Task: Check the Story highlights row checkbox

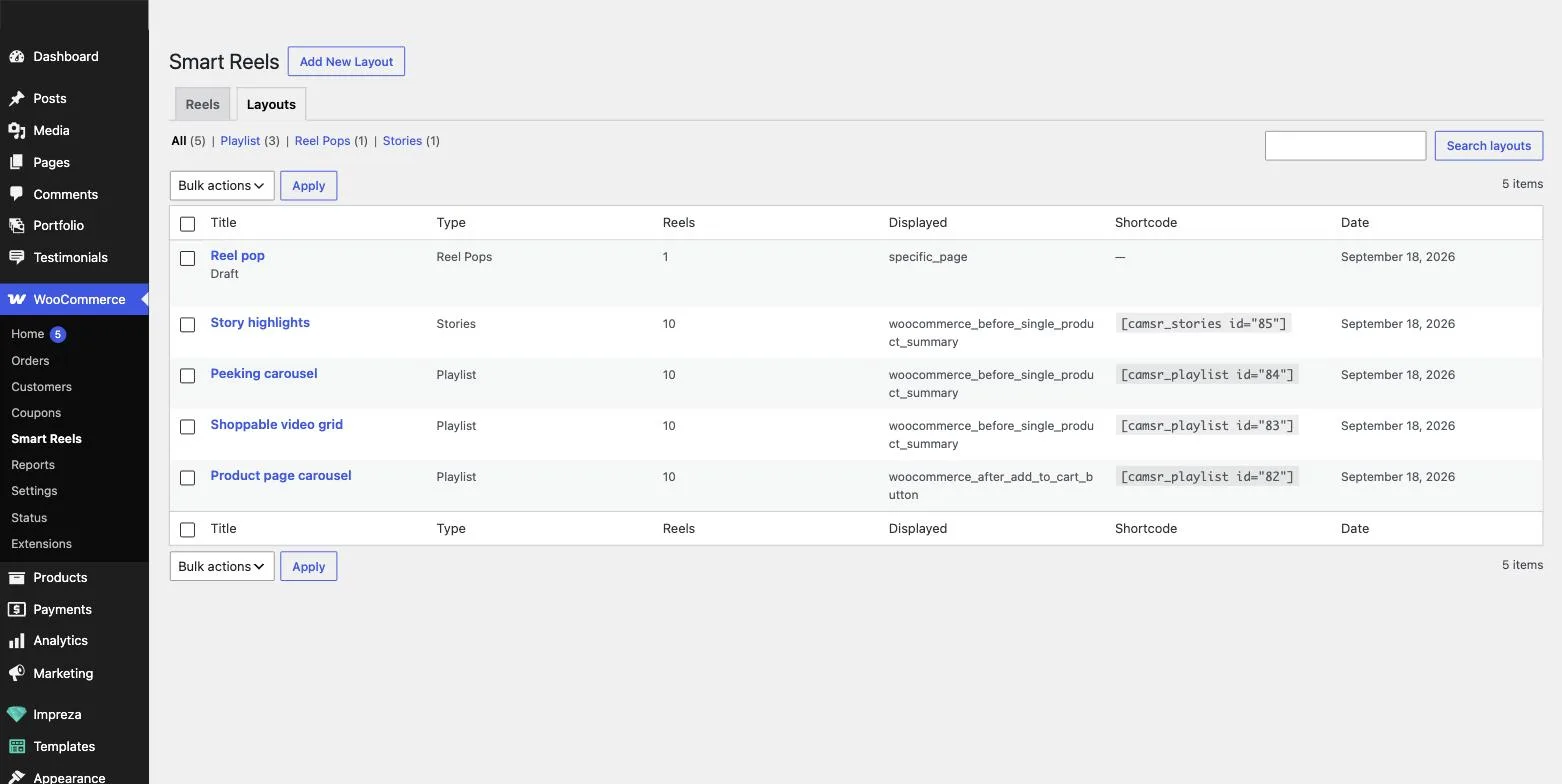Action: [x=187, y=325]
